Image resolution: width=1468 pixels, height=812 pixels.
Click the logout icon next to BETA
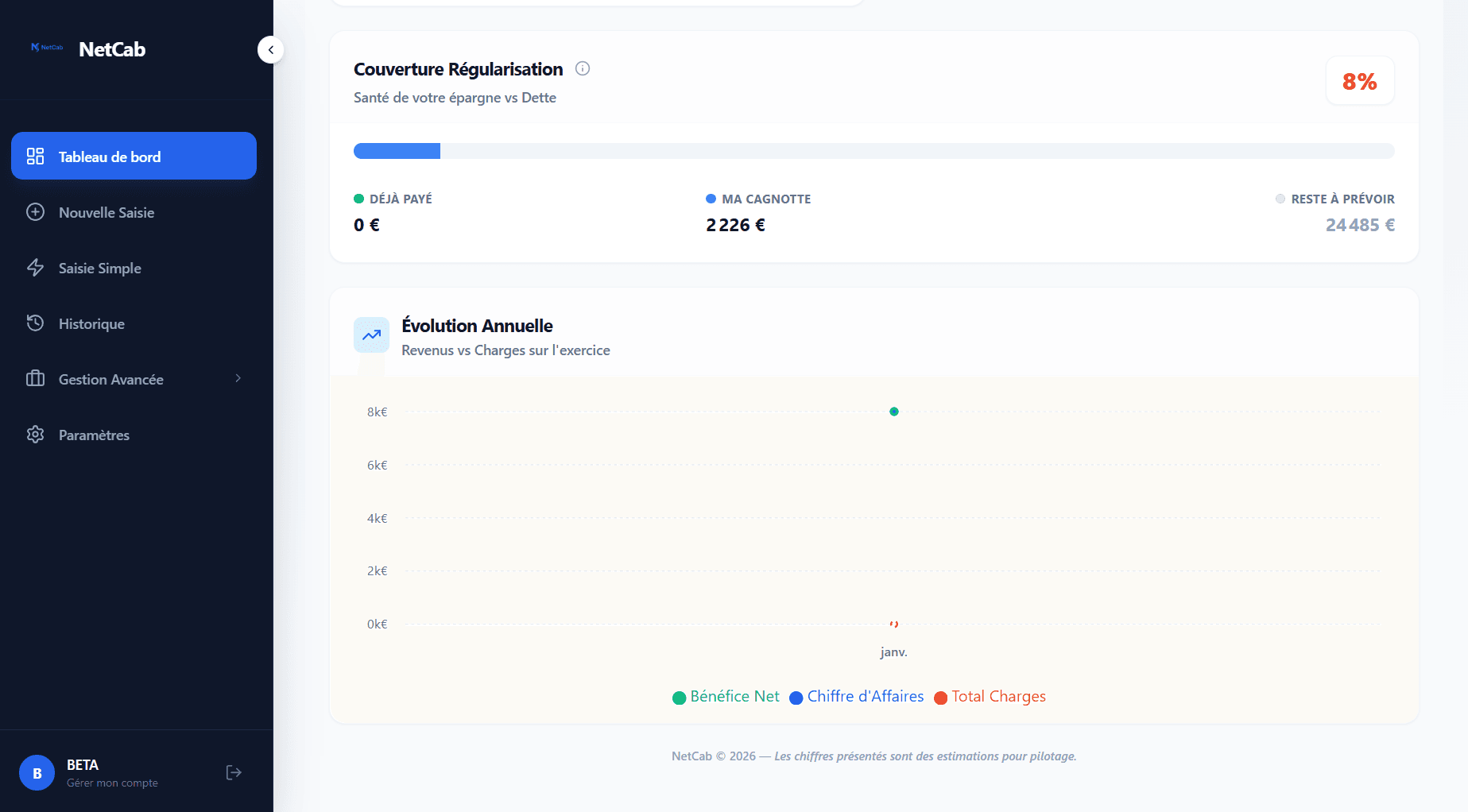pyautogui.click(x=234, y=772)
